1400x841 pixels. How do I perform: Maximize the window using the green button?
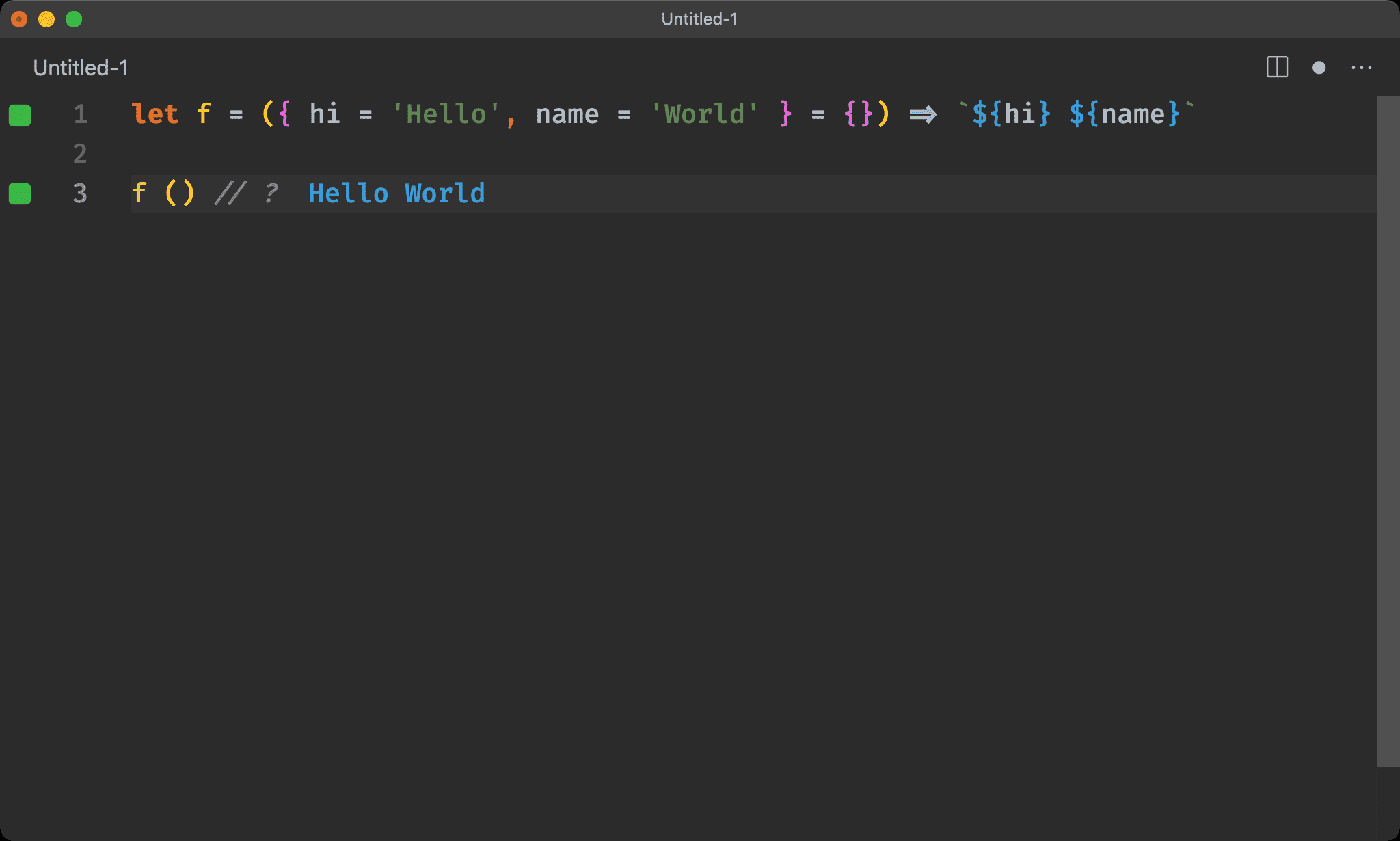click(74, 19)
